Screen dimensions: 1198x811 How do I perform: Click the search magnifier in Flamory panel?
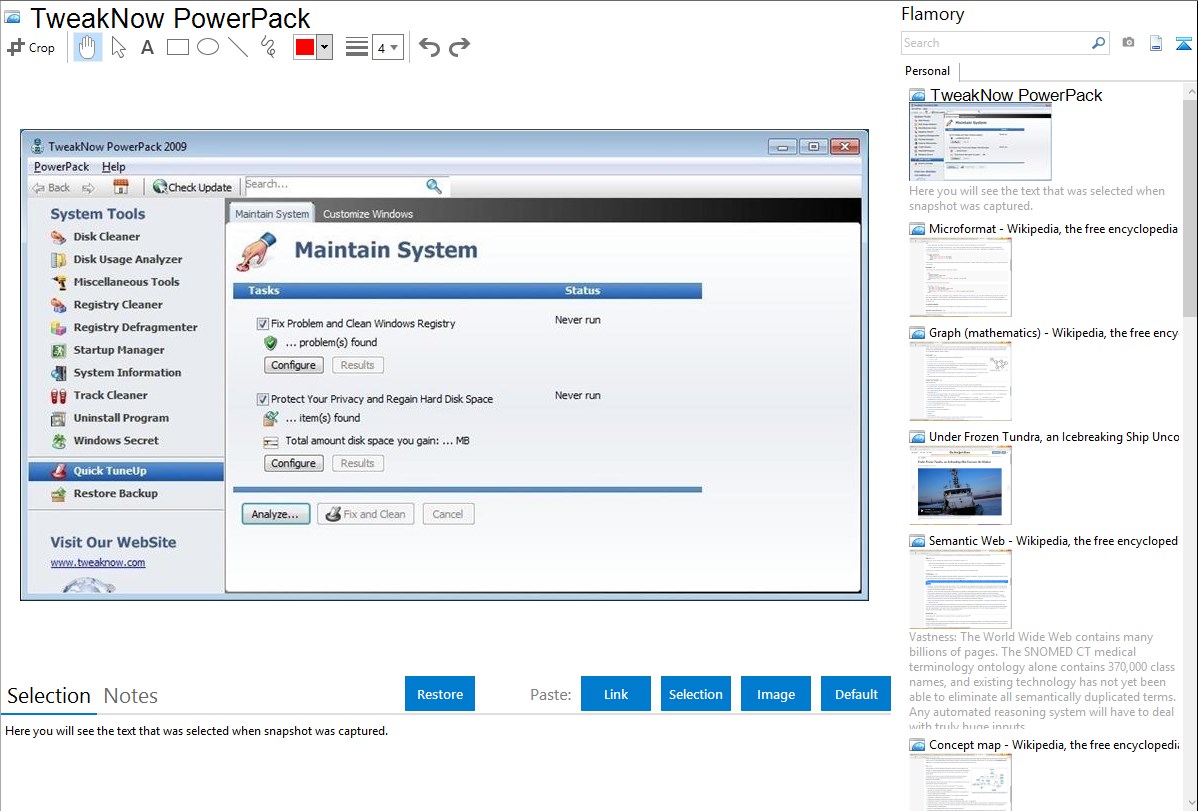point(1098,43)
